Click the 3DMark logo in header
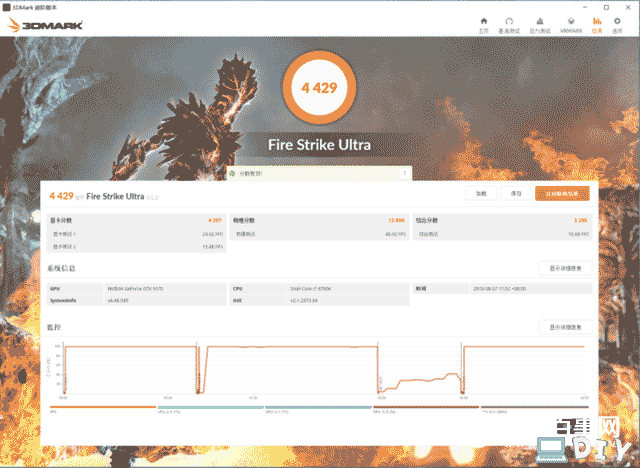Image resolution: width=640 pixels, height=468 pixels. 45,25
